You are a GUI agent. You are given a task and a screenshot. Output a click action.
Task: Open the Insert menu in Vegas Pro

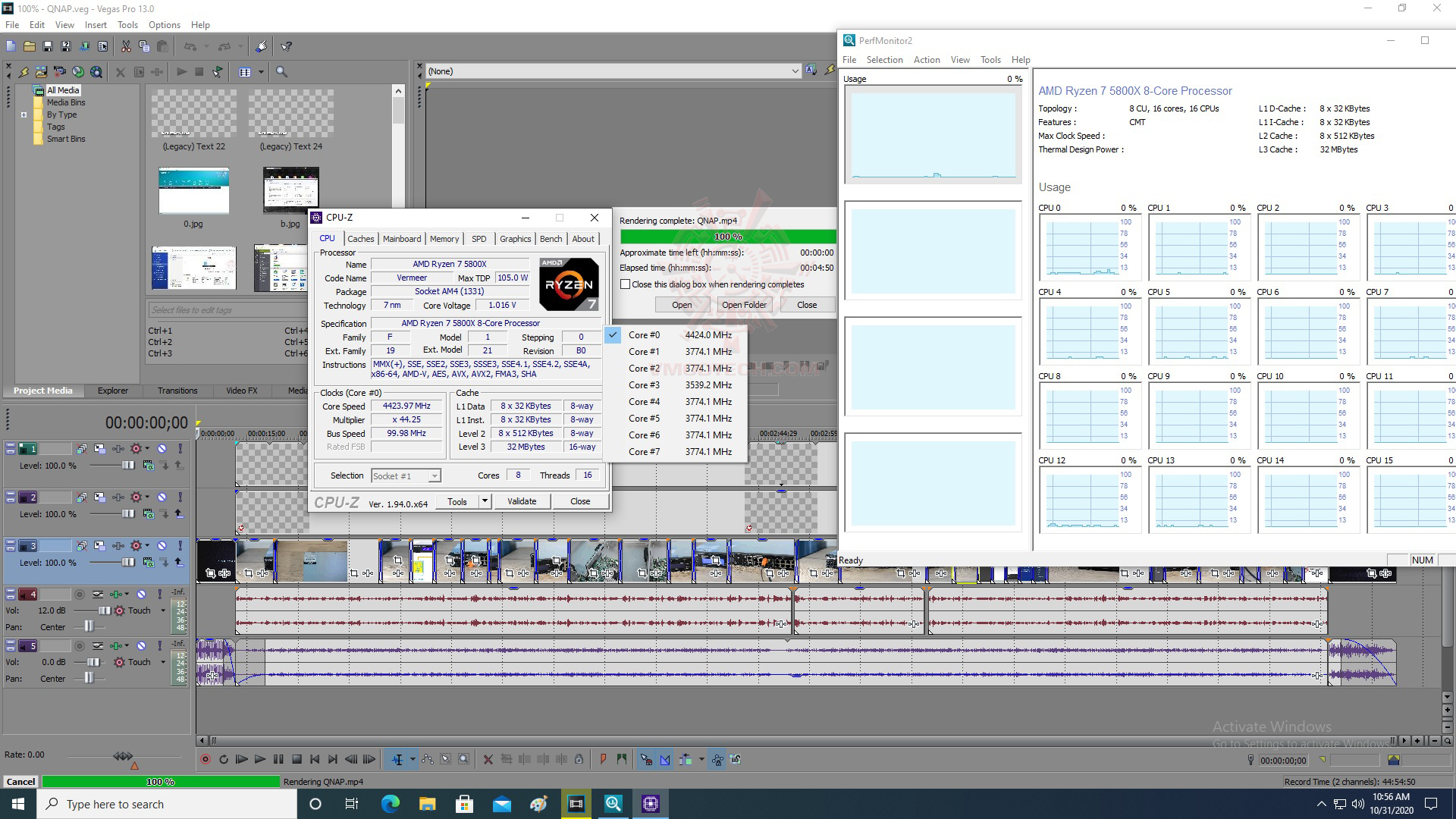(x=96, y=25)
